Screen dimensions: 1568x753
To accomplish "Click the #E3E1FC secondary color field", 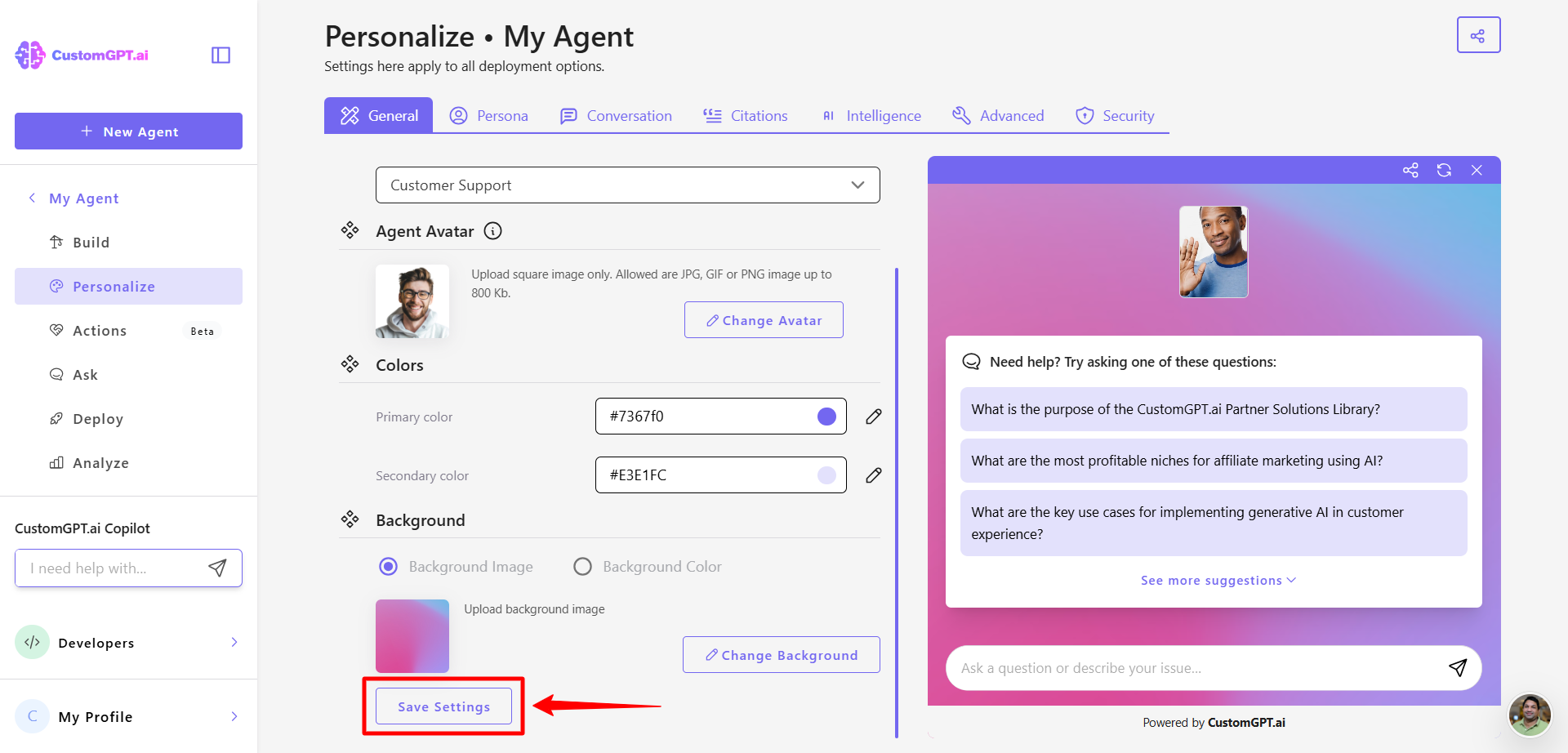I will pos(720,475).
